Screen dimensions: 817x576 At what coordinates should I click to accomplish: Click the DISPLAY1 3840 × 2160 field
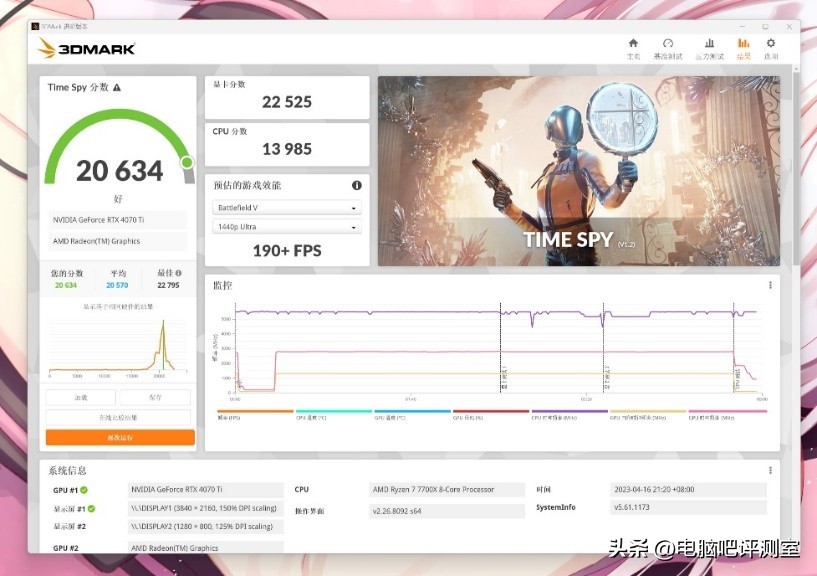pos(205,508)
